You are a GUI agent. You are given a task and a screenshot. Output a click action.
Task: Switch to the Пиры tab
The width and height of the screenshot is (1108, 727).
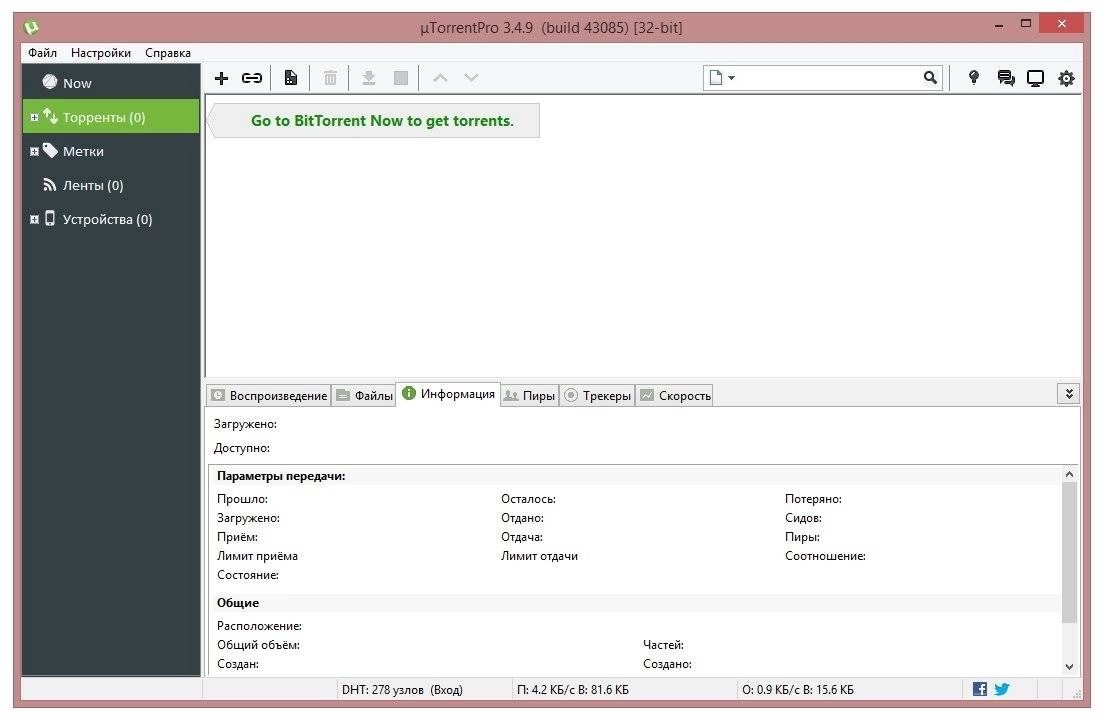529,396
